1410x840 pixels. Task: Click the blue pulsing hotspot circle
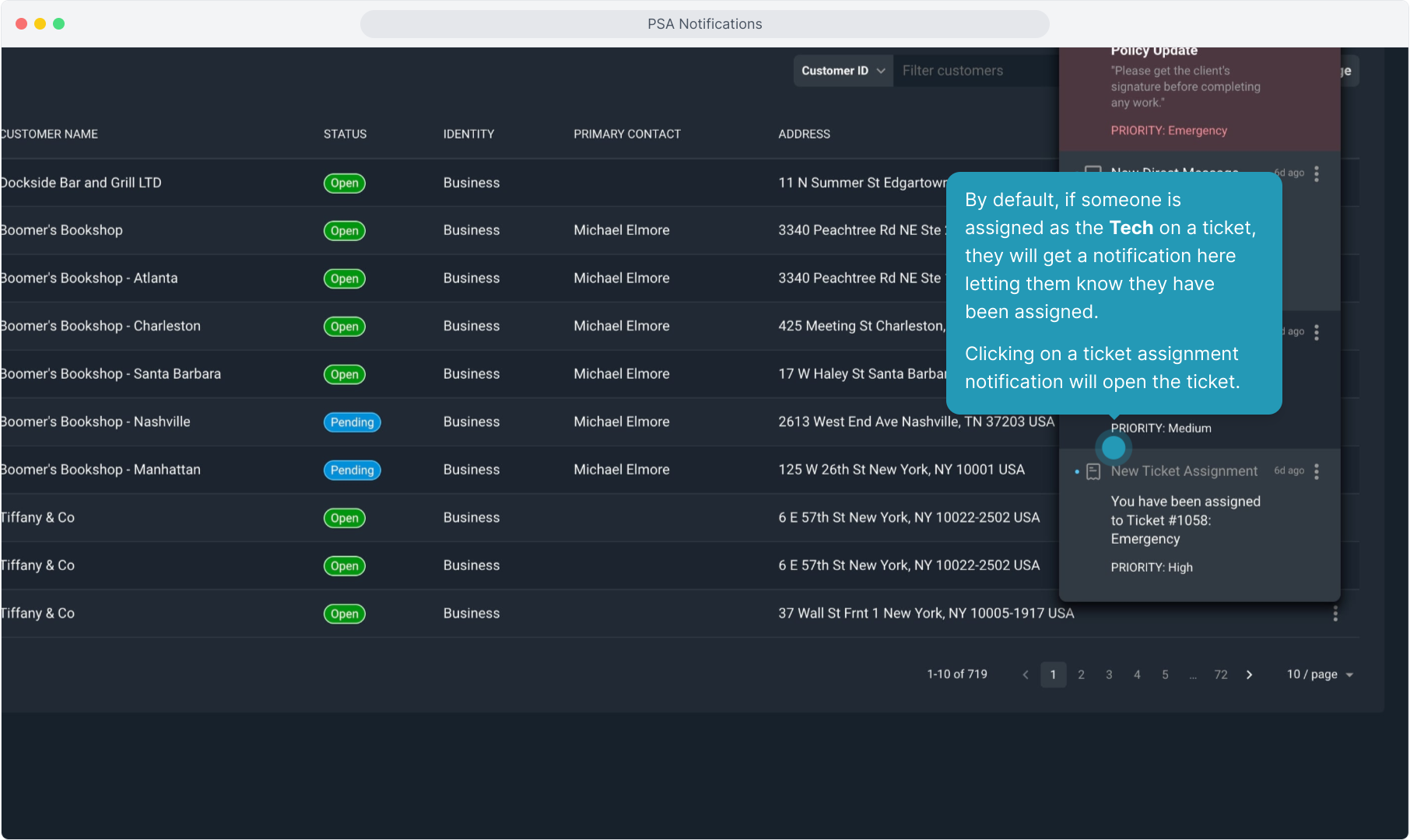[x=1114, y=447]
